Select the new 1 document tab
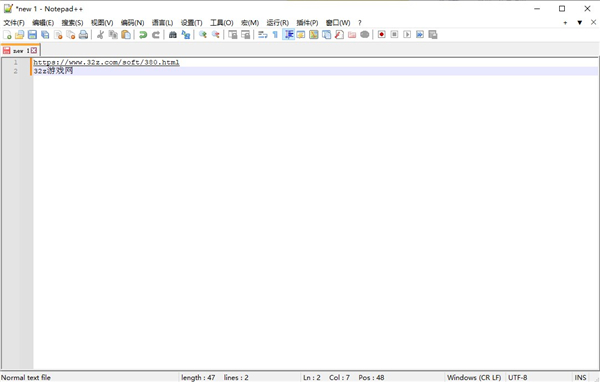 tap(20, 51)
